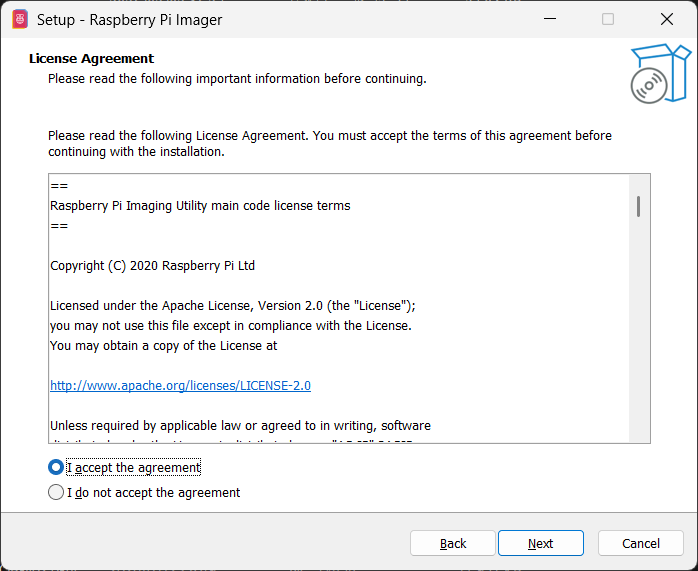The width and height of the screenshot is (698, 571).
Task: Click the 'Copyright (C) 2020 Raspberry Pi Ltd' line
Action: click(x=152, y=266)
